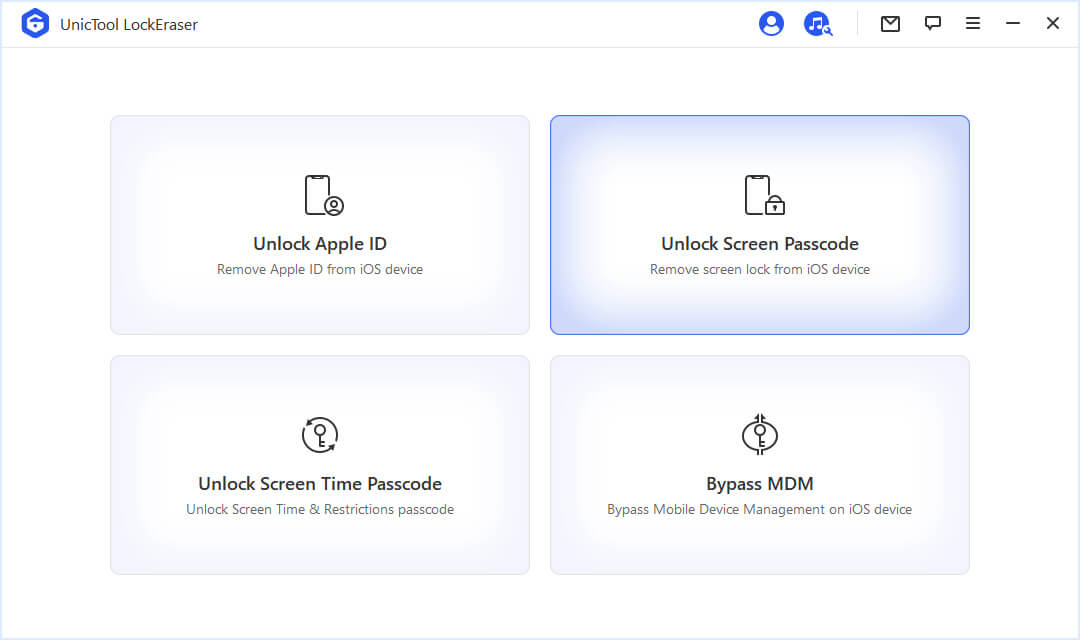Open the hamburger menu
Image resolution: width=1080 pixels, height=640 pixels.
click(x=972, y=24)
